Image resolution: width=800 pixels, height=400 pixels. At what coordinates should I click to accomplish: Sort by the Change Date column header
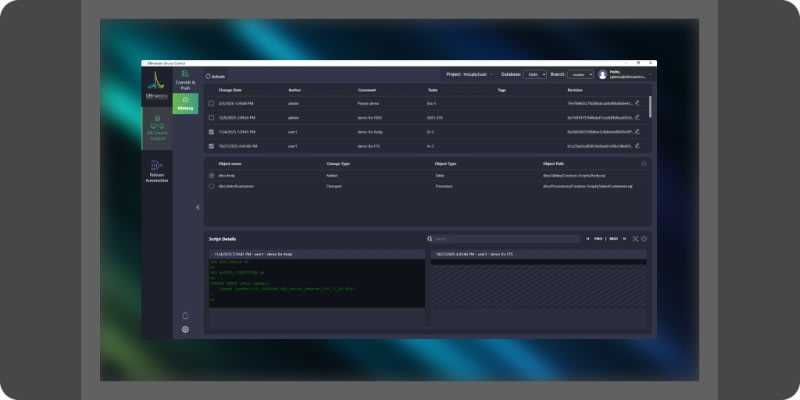click(230, 90)
